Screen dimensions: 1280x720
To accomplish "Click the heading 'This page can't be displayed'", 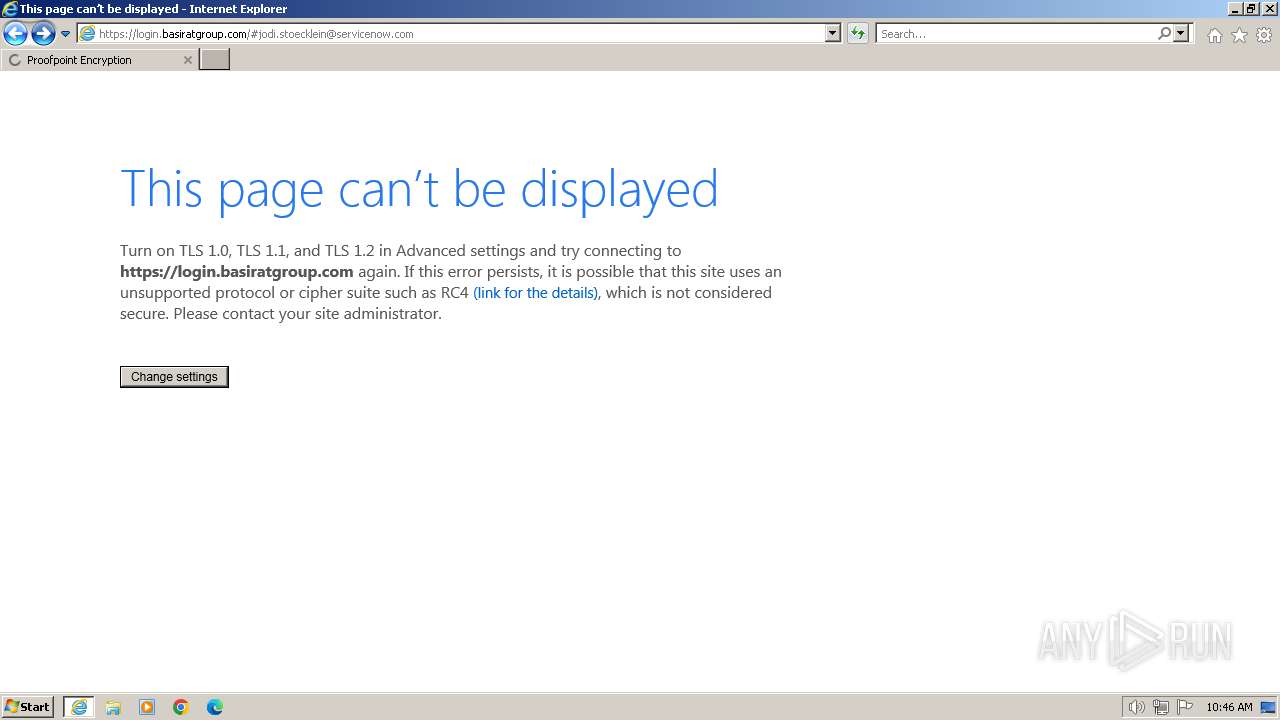I will [x=419, y=188].
